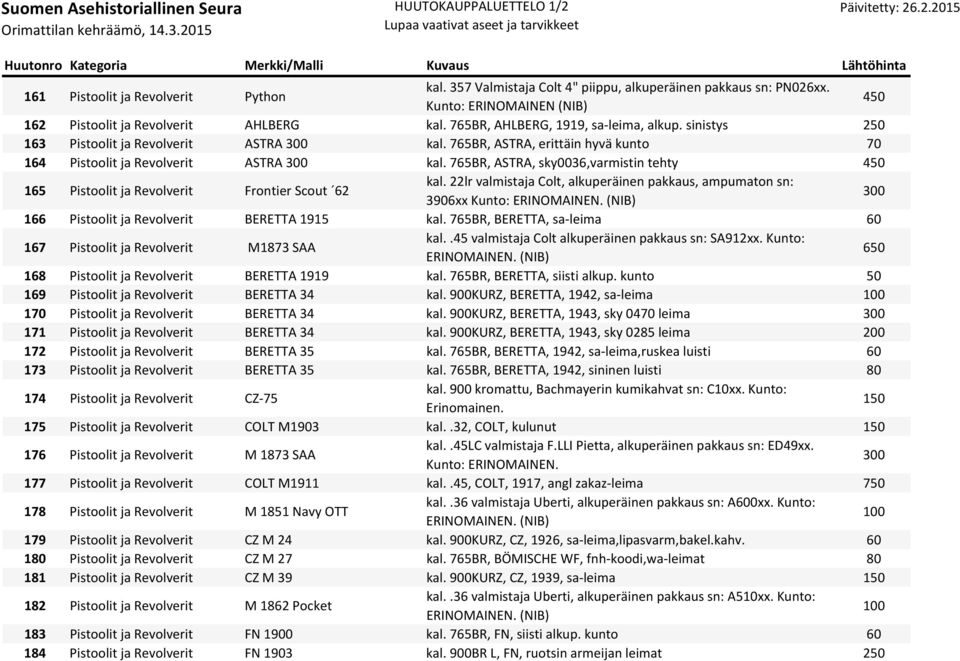The image size is (960, 661).
Task: Click the 'Päivitetty: 26.2.2015' date
Action: (899, 8)
